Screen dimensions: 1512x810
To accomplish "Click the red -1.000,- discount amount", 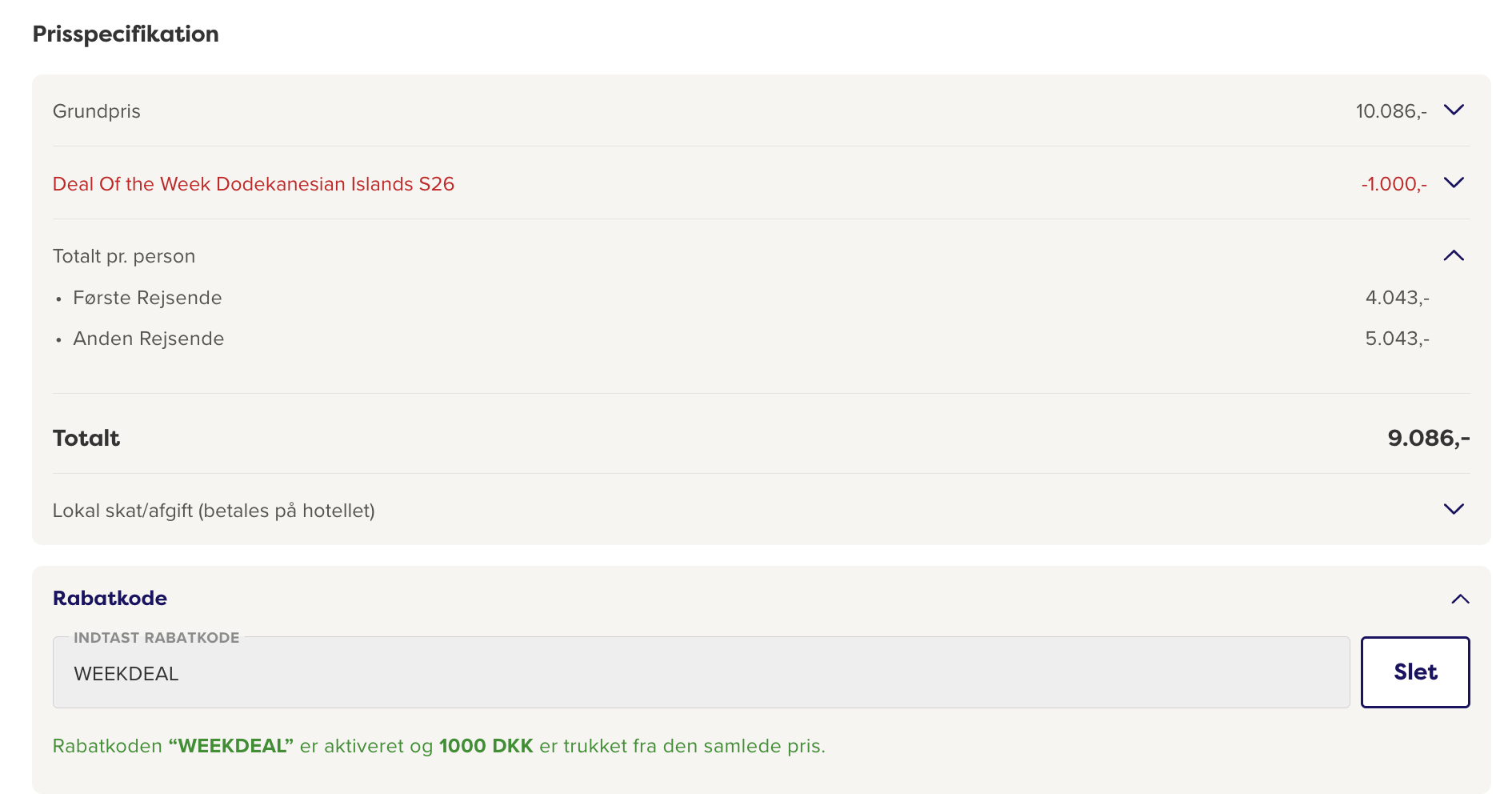I will tap(1394, 184).
